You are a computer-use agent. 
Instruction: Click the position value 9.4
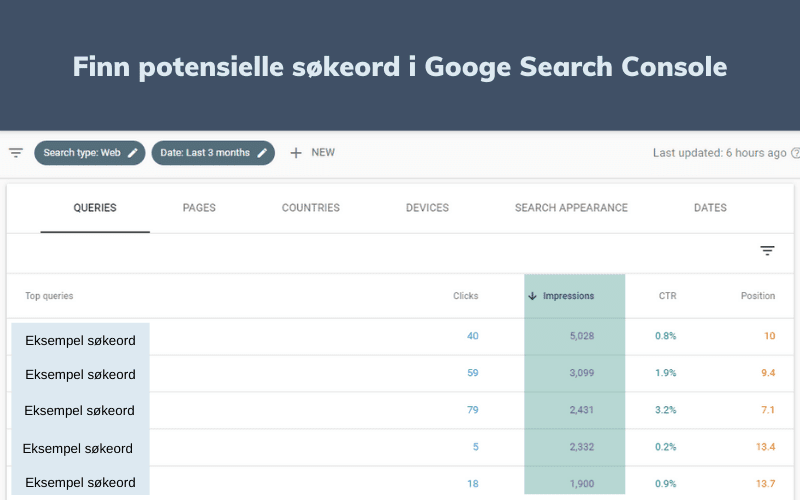(768, 373)
